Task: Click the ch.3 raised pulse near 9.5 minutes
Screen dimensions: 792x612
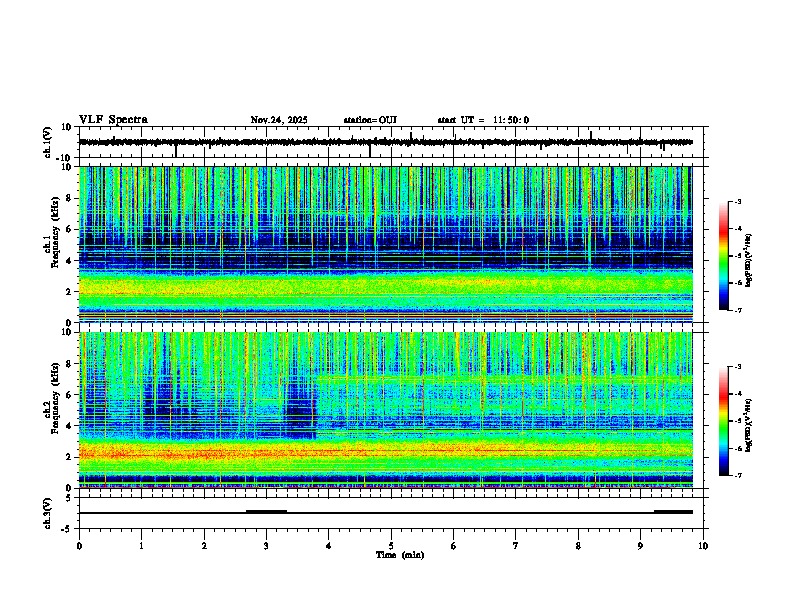Action: 673,511
